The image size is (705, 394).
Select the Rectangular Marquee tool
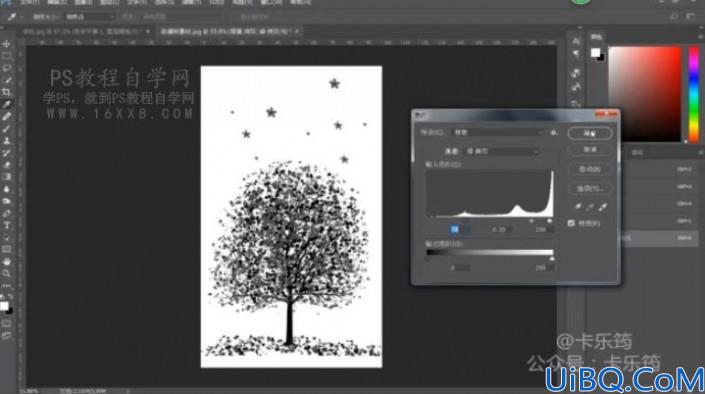(x=6, y=56)
